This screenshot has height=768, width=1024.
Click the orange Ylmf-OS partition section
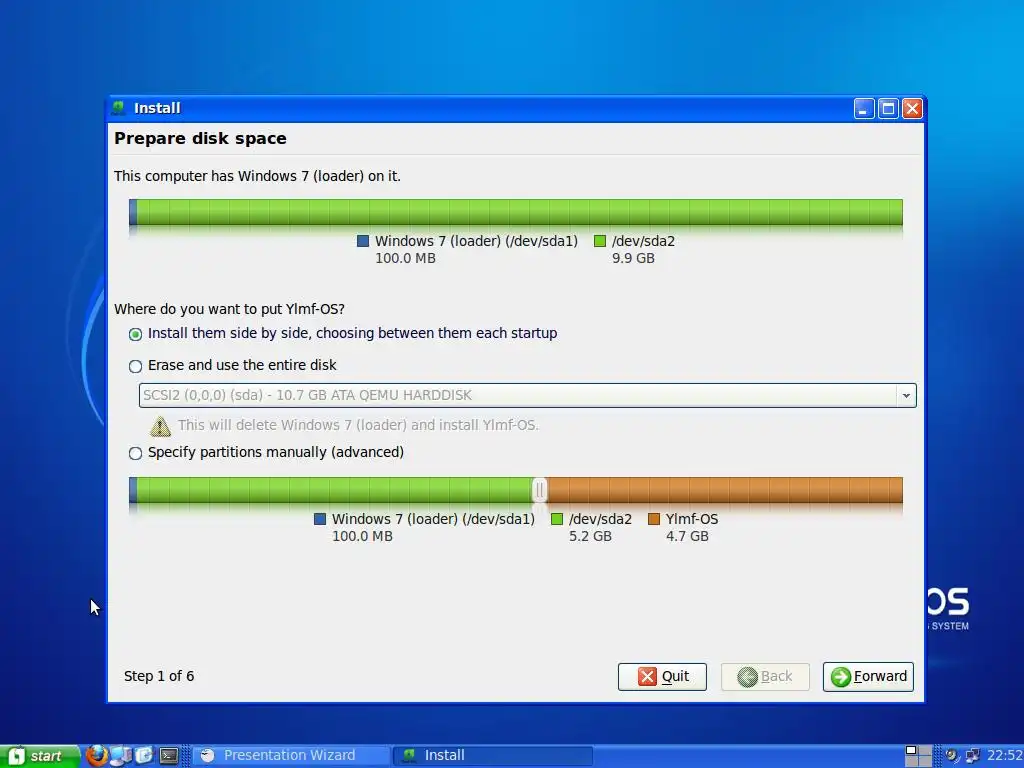725,490
